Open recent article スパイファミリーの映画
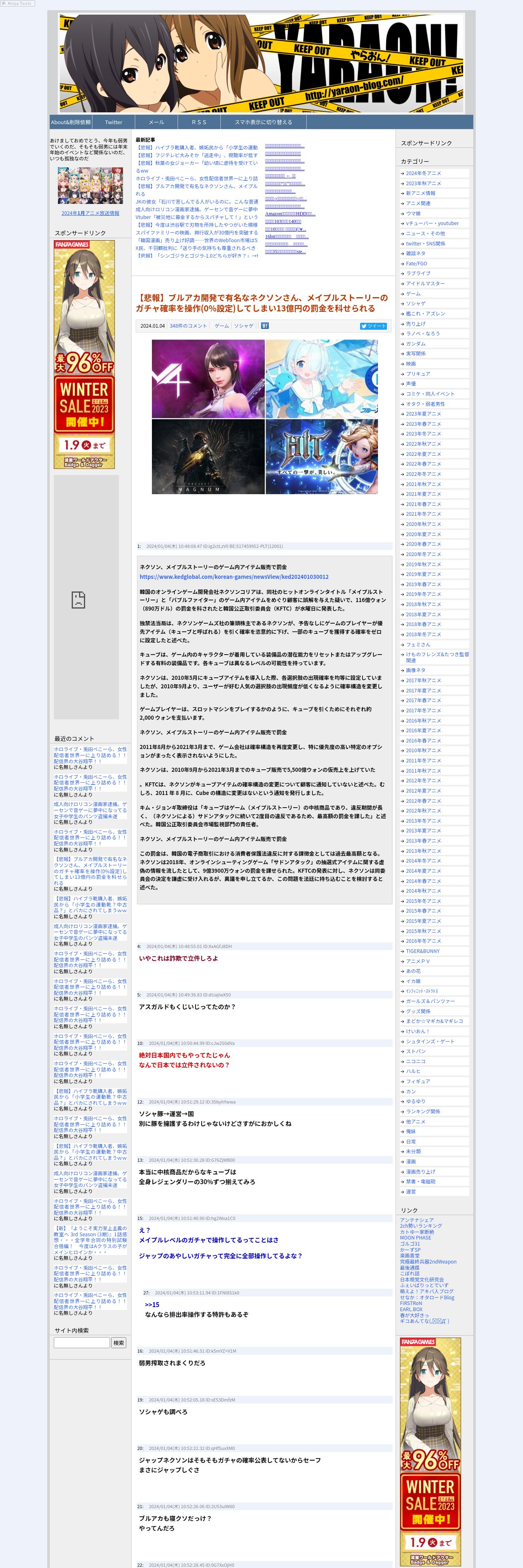The width and height of the screenshot is (523, 1568). pos(197,232)
